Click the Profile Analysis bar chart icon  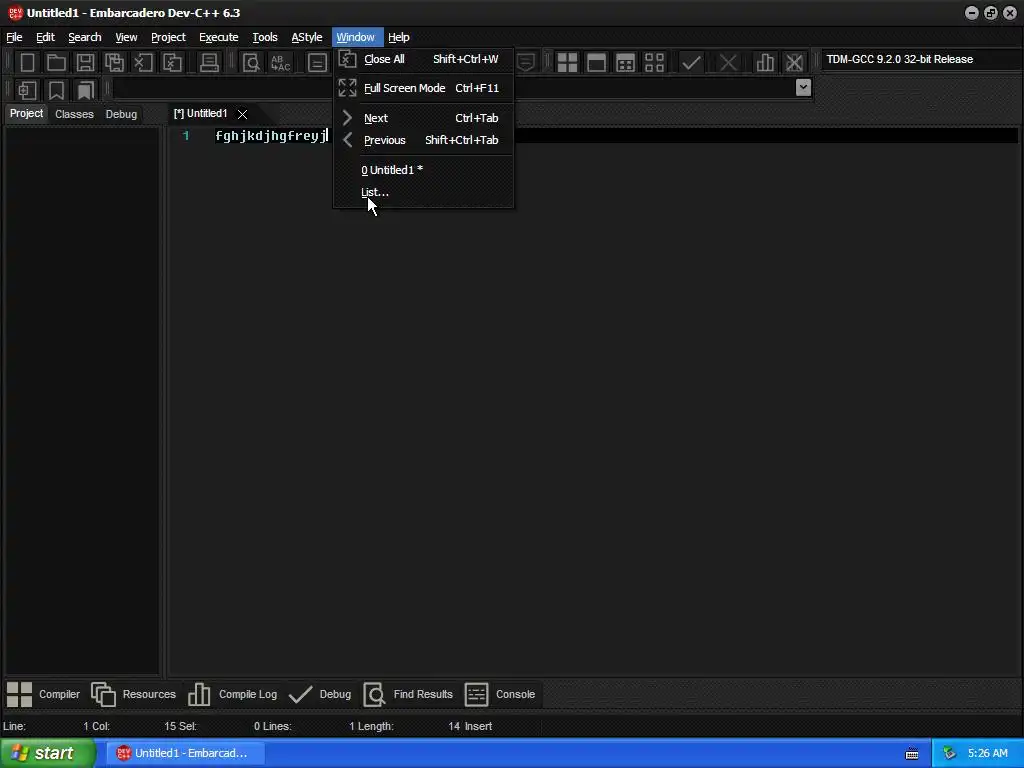coord(765,63)
